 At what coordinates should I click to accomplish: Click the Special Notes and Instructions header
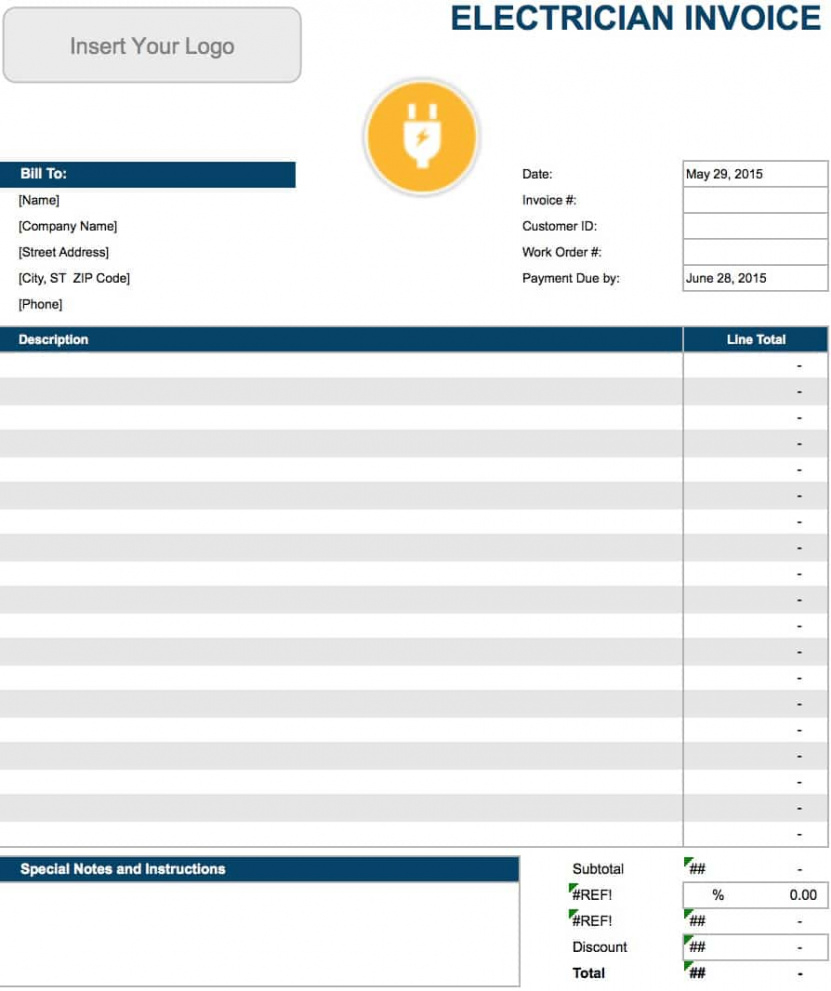[x=260, y=869]
